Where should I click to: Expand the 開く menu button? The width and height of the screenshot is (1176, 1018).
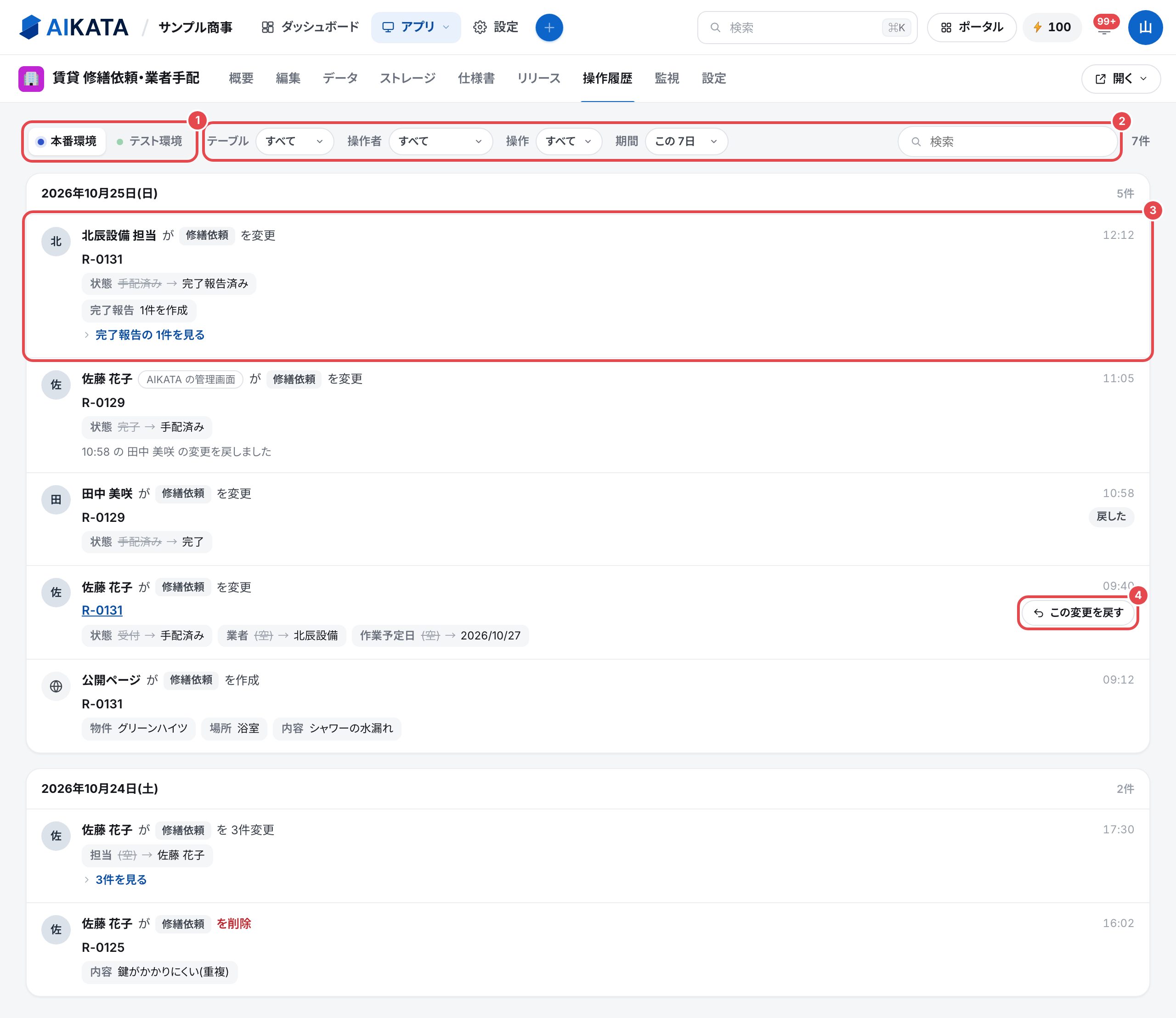1120,79
